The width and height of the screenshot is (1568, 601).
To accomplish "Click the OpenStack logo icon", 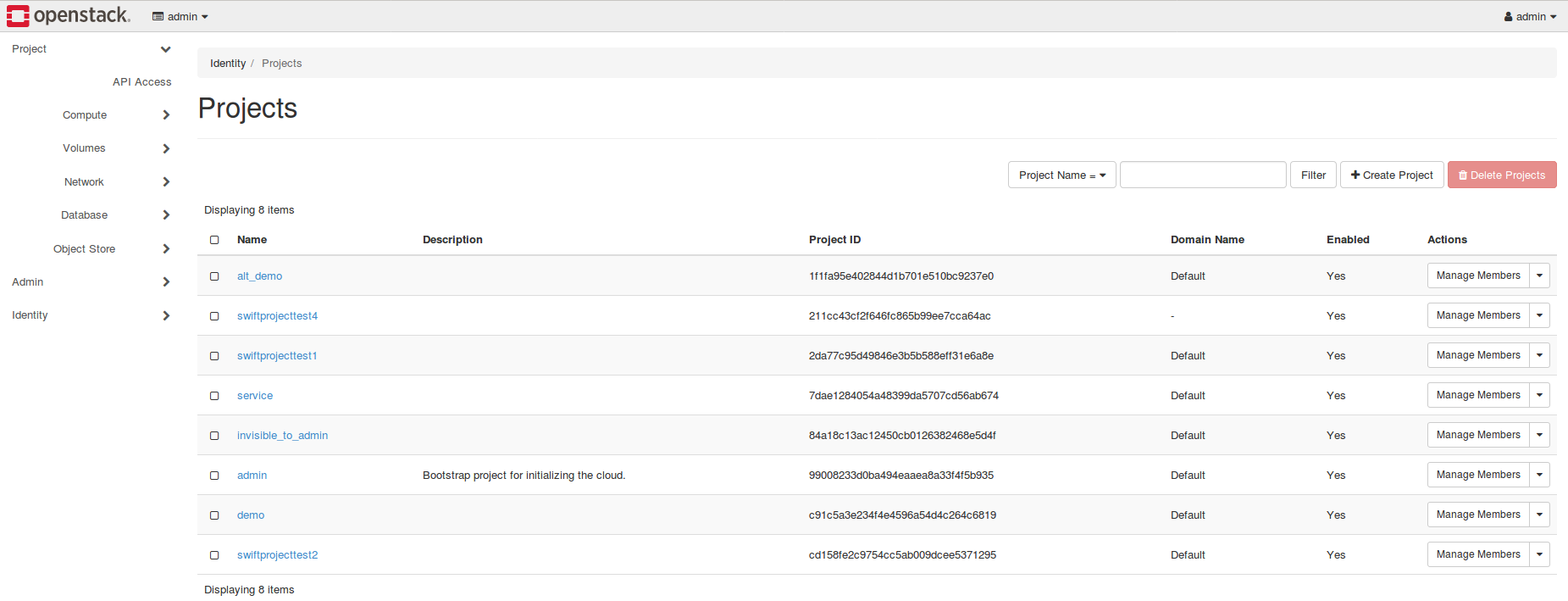I will [x=18, y=15].
